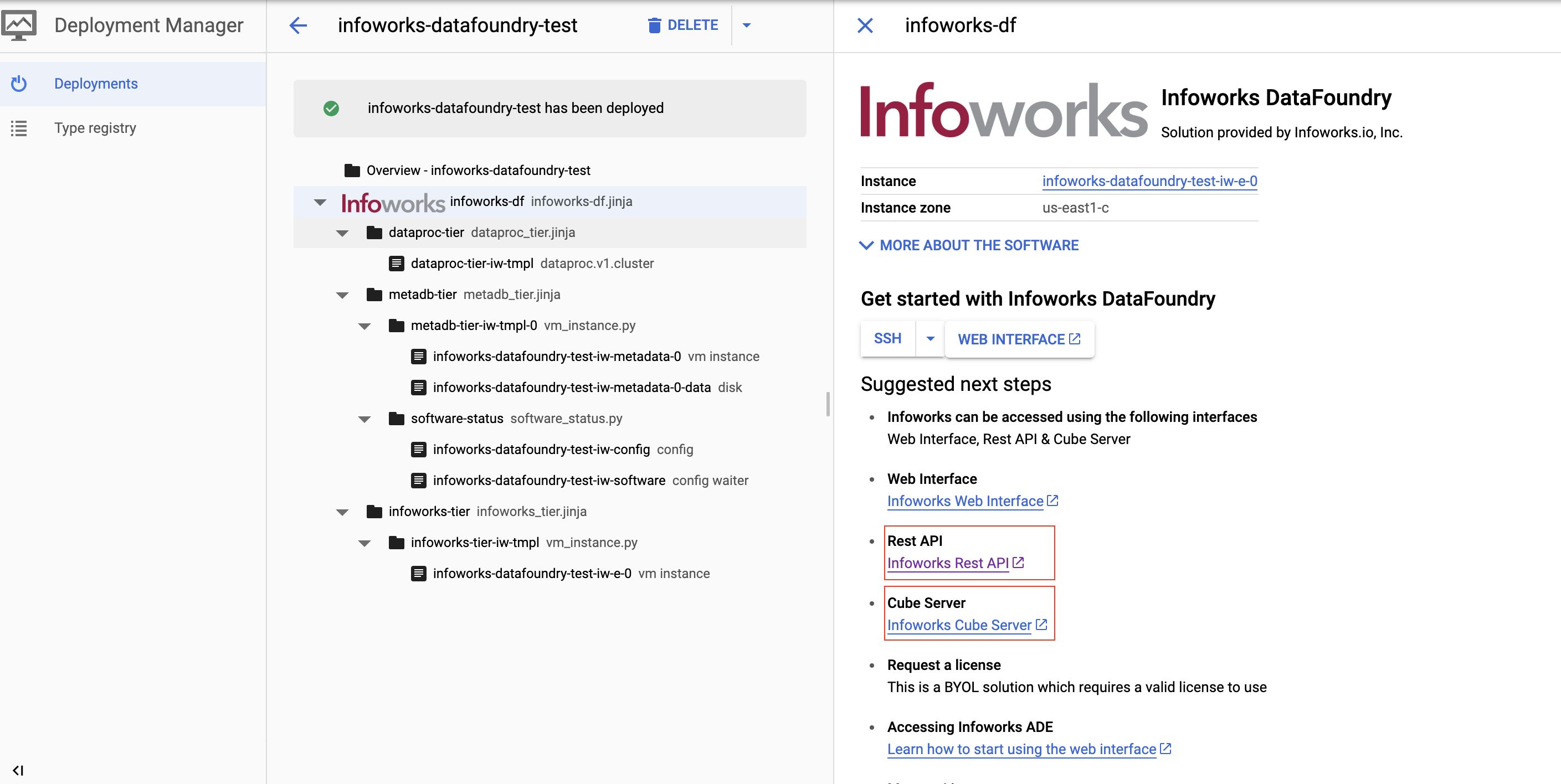Viewport: 1561px width, 784px height.
Task: Expand MORE ABOUT THE SOFTWARE
Action: point(969,245)
